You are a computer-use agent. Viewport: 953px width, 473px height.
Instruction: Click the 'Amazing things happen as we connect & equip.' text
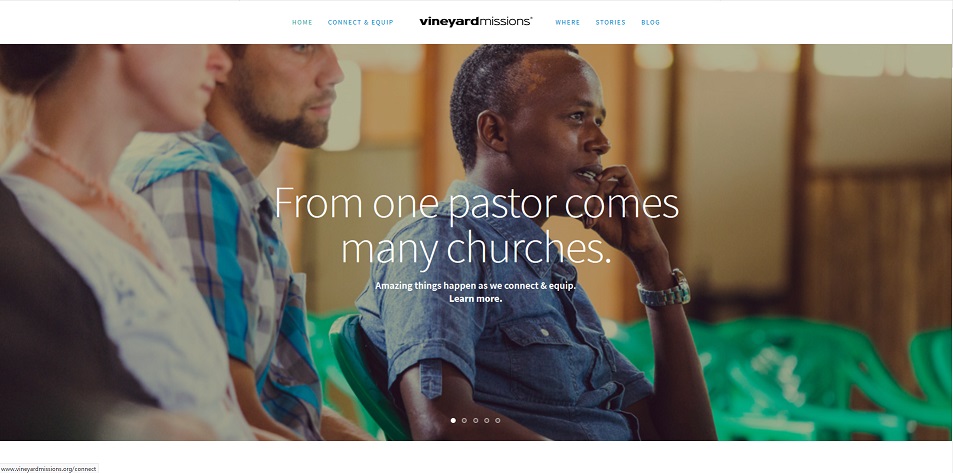pos(475,286)
